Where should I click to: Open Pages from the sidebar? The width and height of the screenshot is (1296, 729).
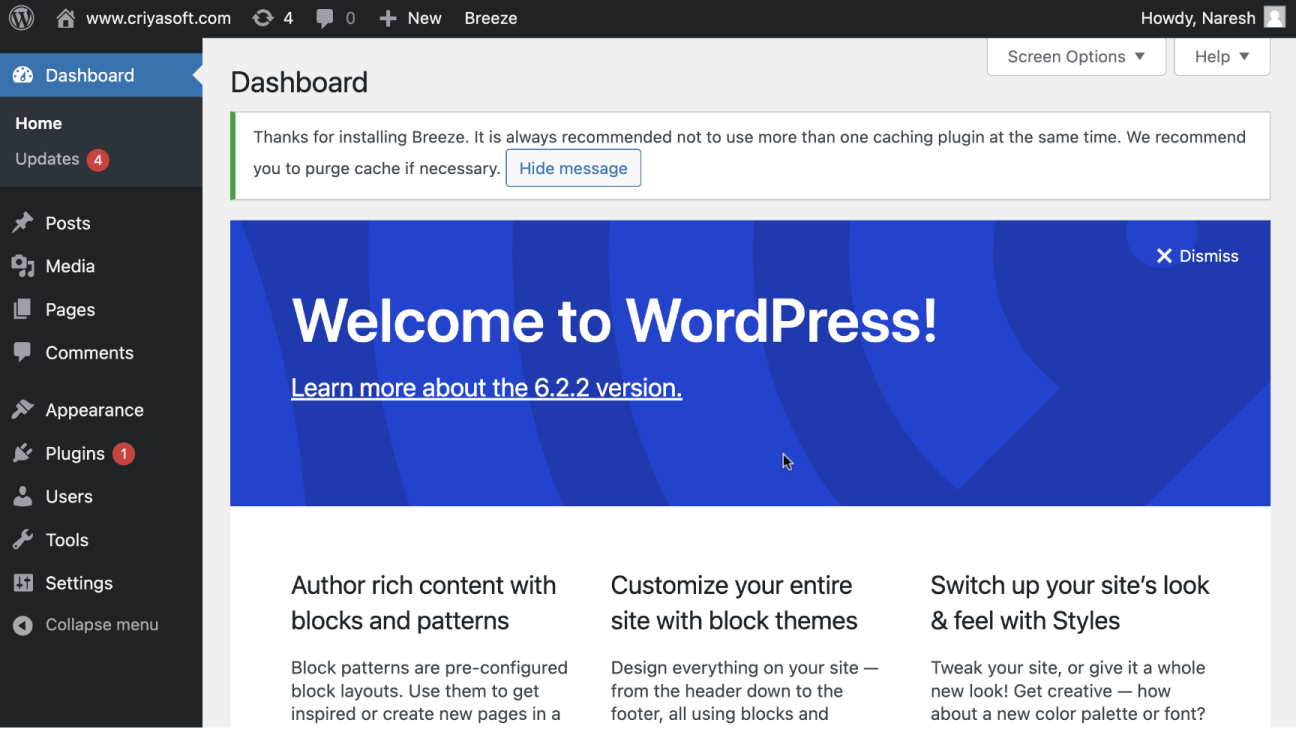(x=101, y=309)
